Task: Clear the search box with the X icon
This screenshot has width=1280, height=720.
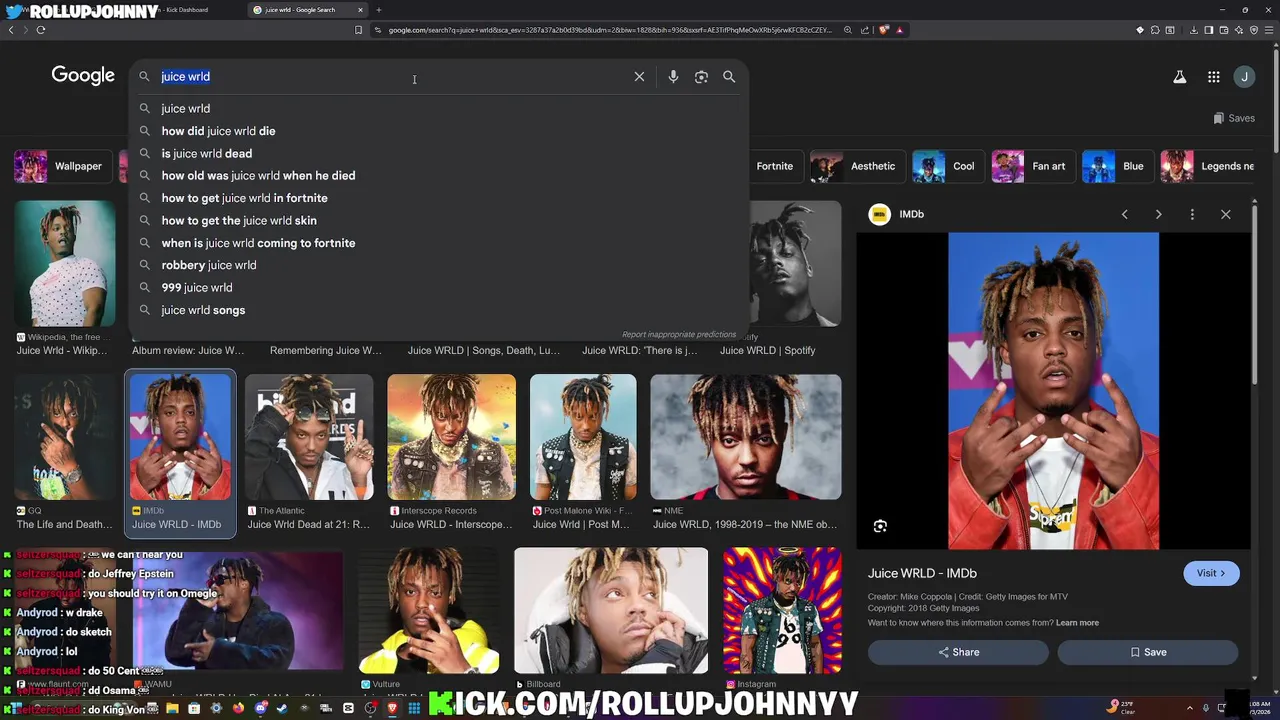Action: pyautogui.click(x=639, y=76)
